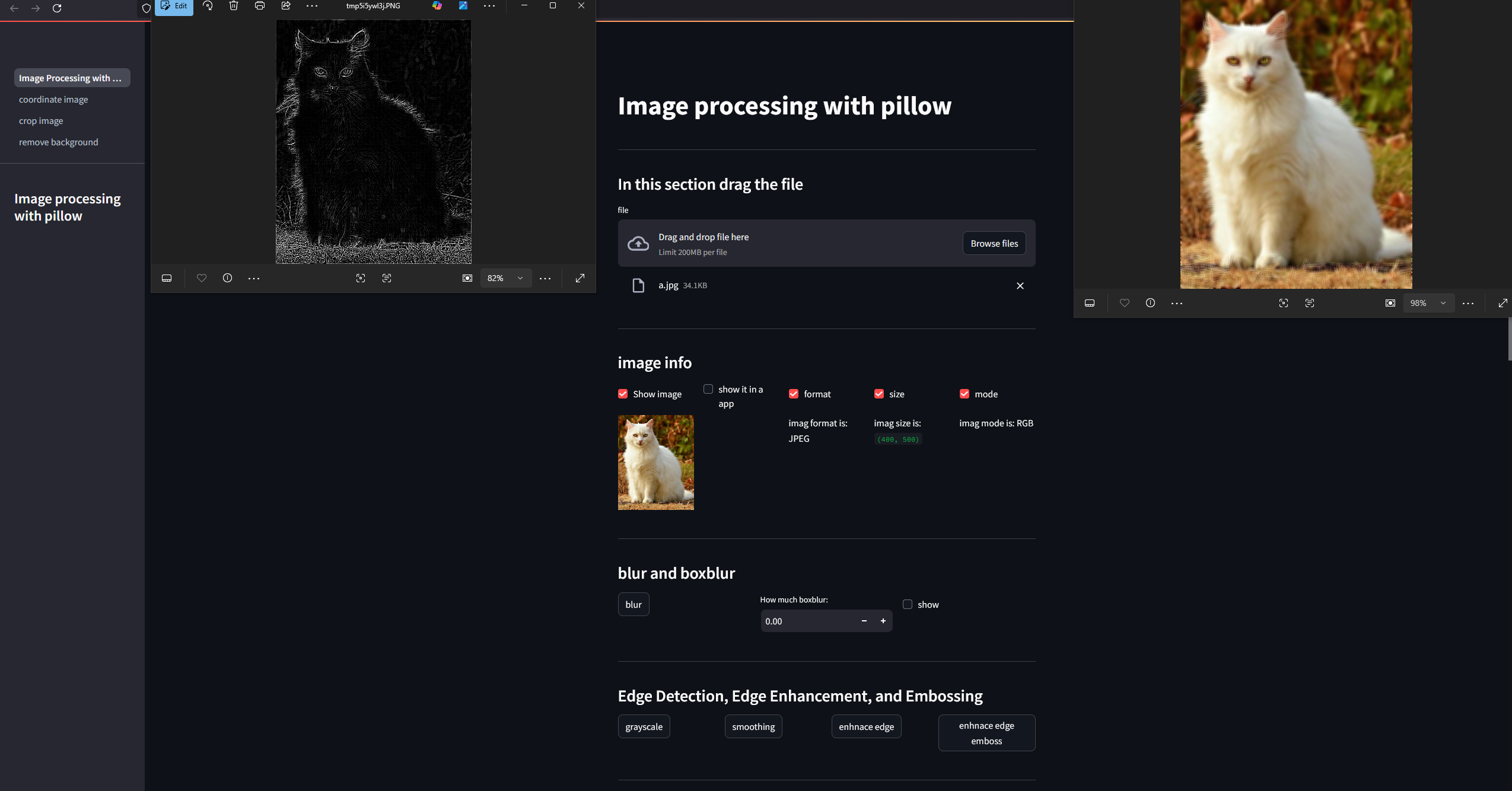Open the more menu beside info in the edge-image window
This screenshot has height=791, width=1512.
(254, 278)
